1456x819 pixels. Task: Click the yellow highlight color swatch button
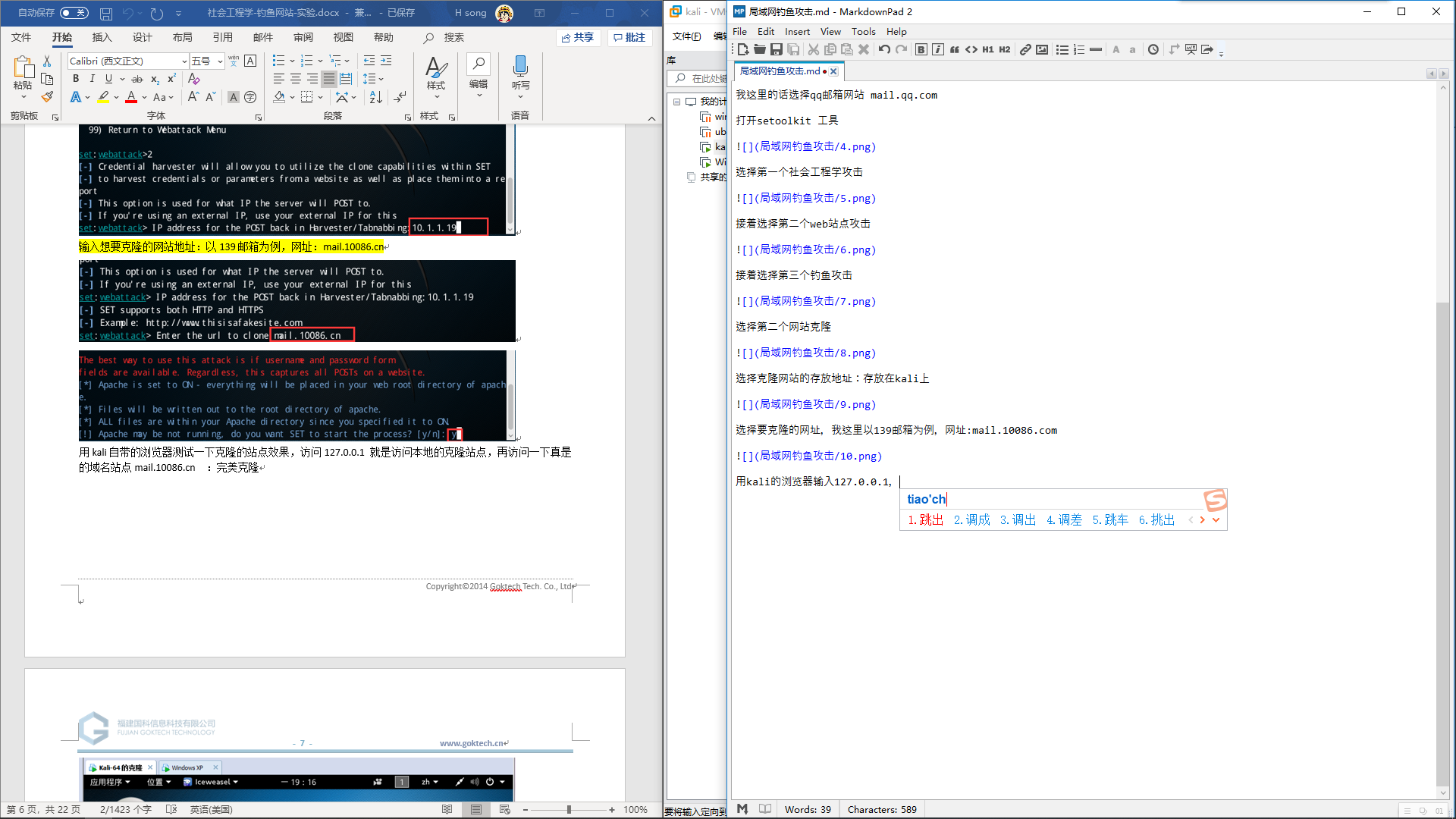[x=103, y=97]
